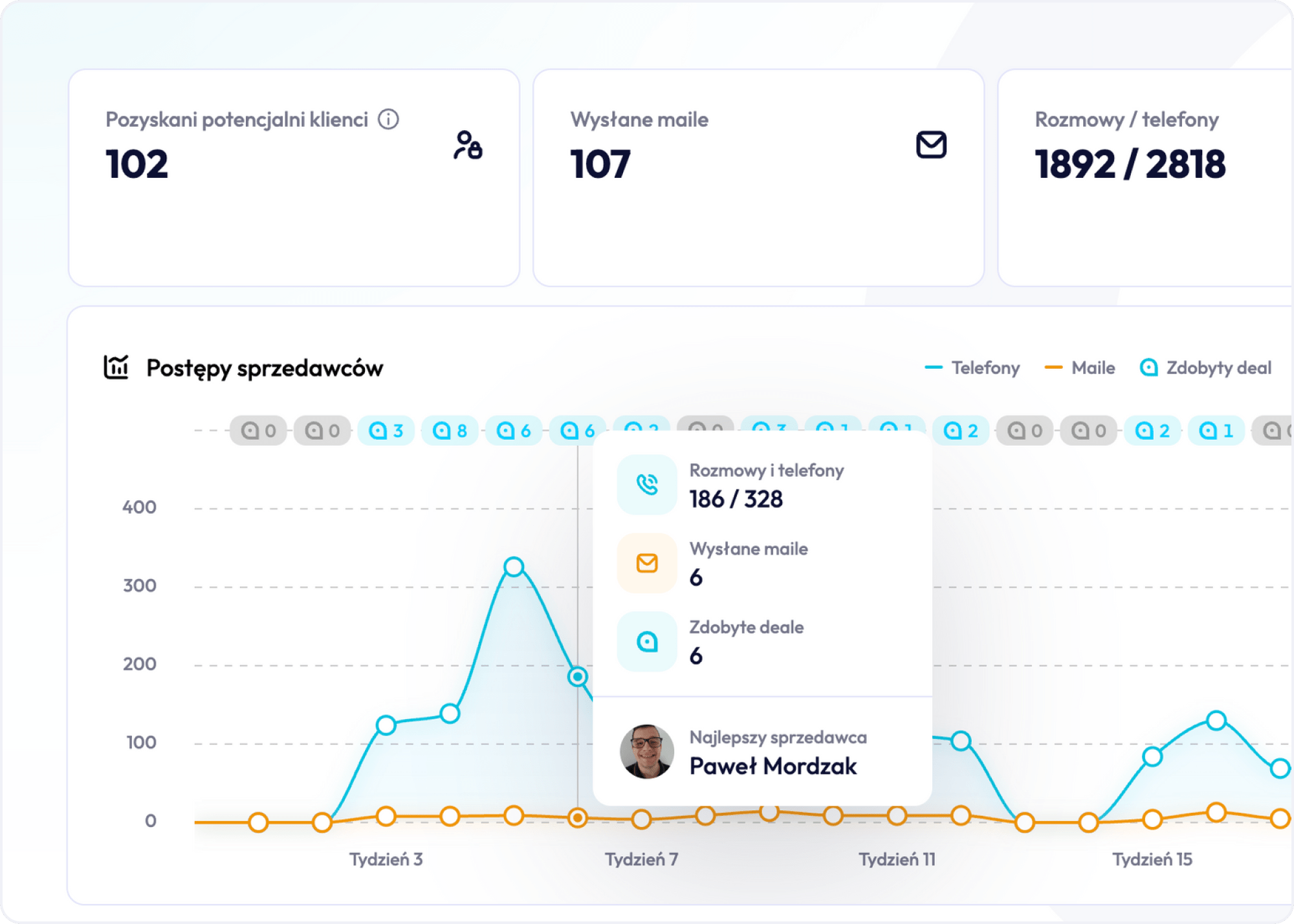Toggle Zdobyty deal legend item
This screenshot has height=924, width=1294.
tap(1205, 368)
